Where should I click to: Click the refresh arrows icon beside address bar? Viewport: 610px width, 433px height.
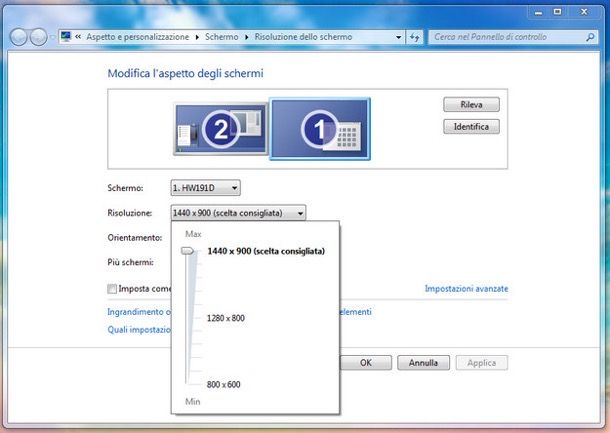(414, 36)
